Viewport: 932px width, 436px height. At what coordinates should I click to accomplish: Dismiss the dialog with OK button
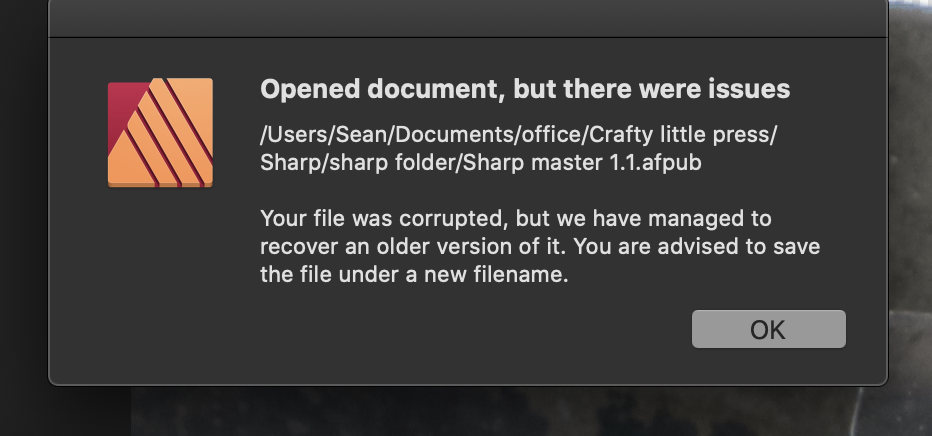point(769,329)
